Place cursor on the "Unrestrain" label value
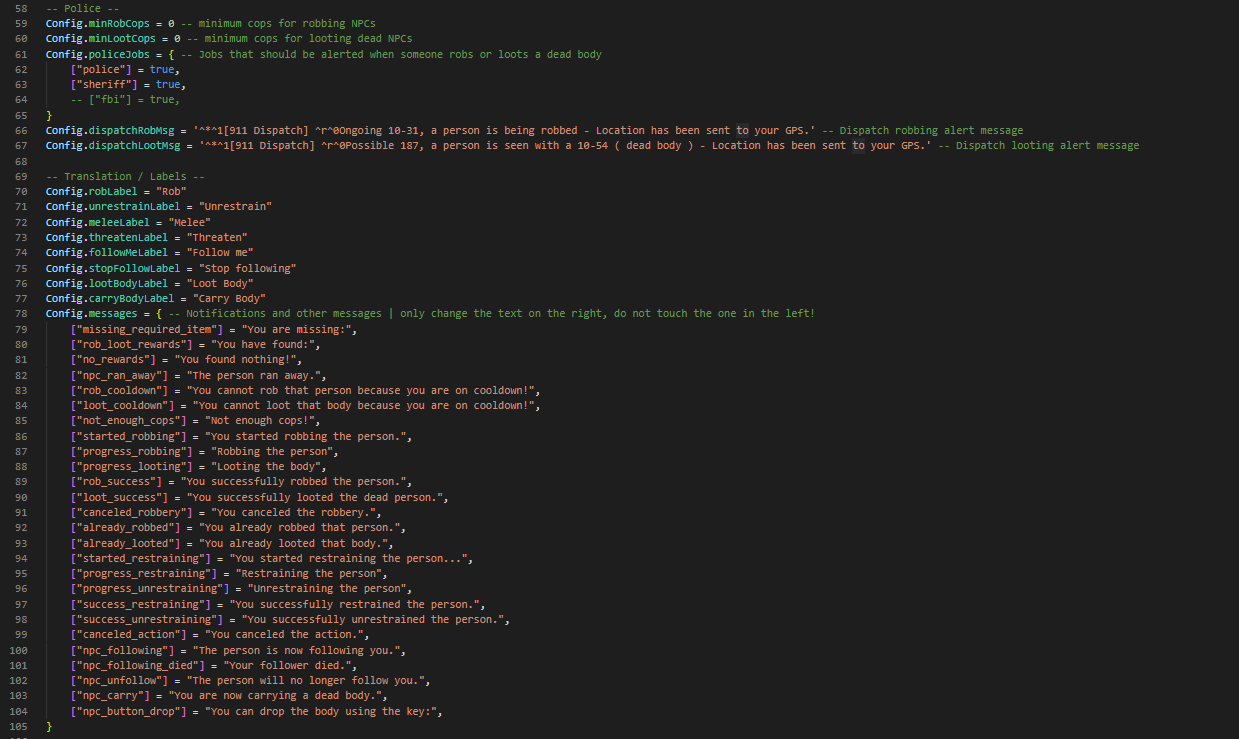The width and height of the screenshot is (1239, 739). pos(235,206)
